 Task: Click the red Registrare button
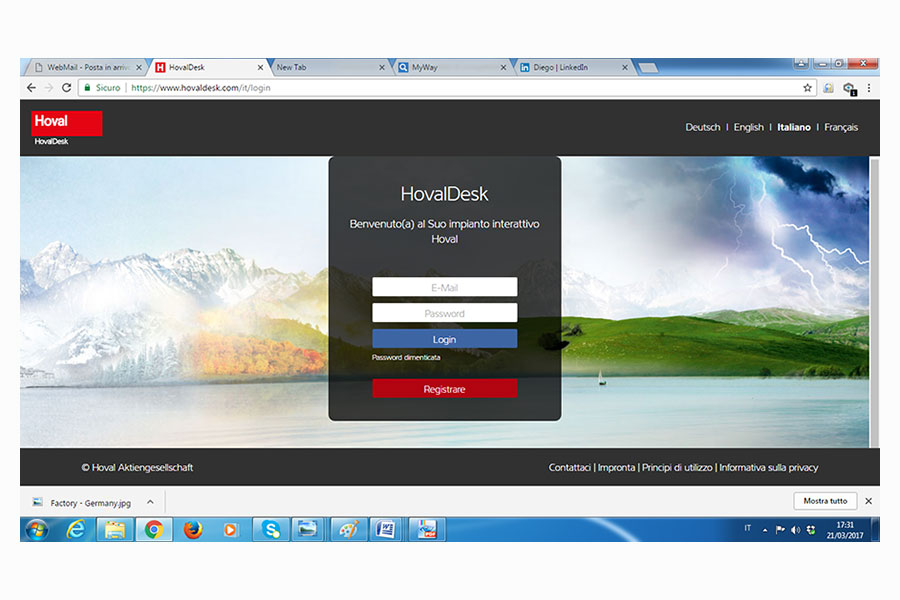(444, 389)
